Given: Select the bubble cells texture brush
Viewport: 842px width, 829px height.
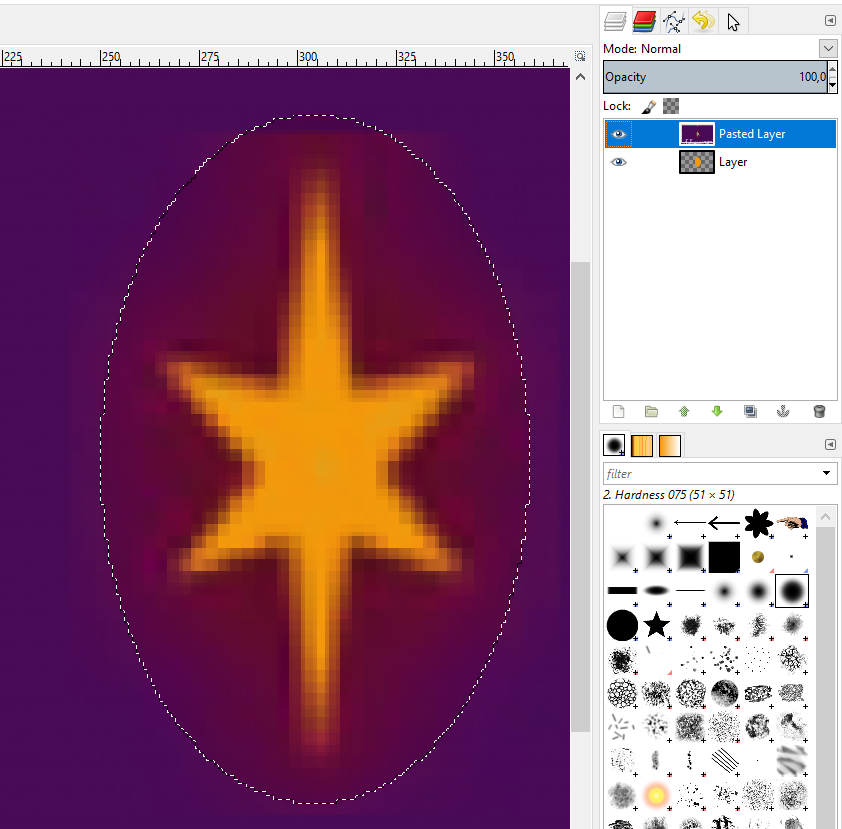Looking at the screenshot, I should point(622,693).
